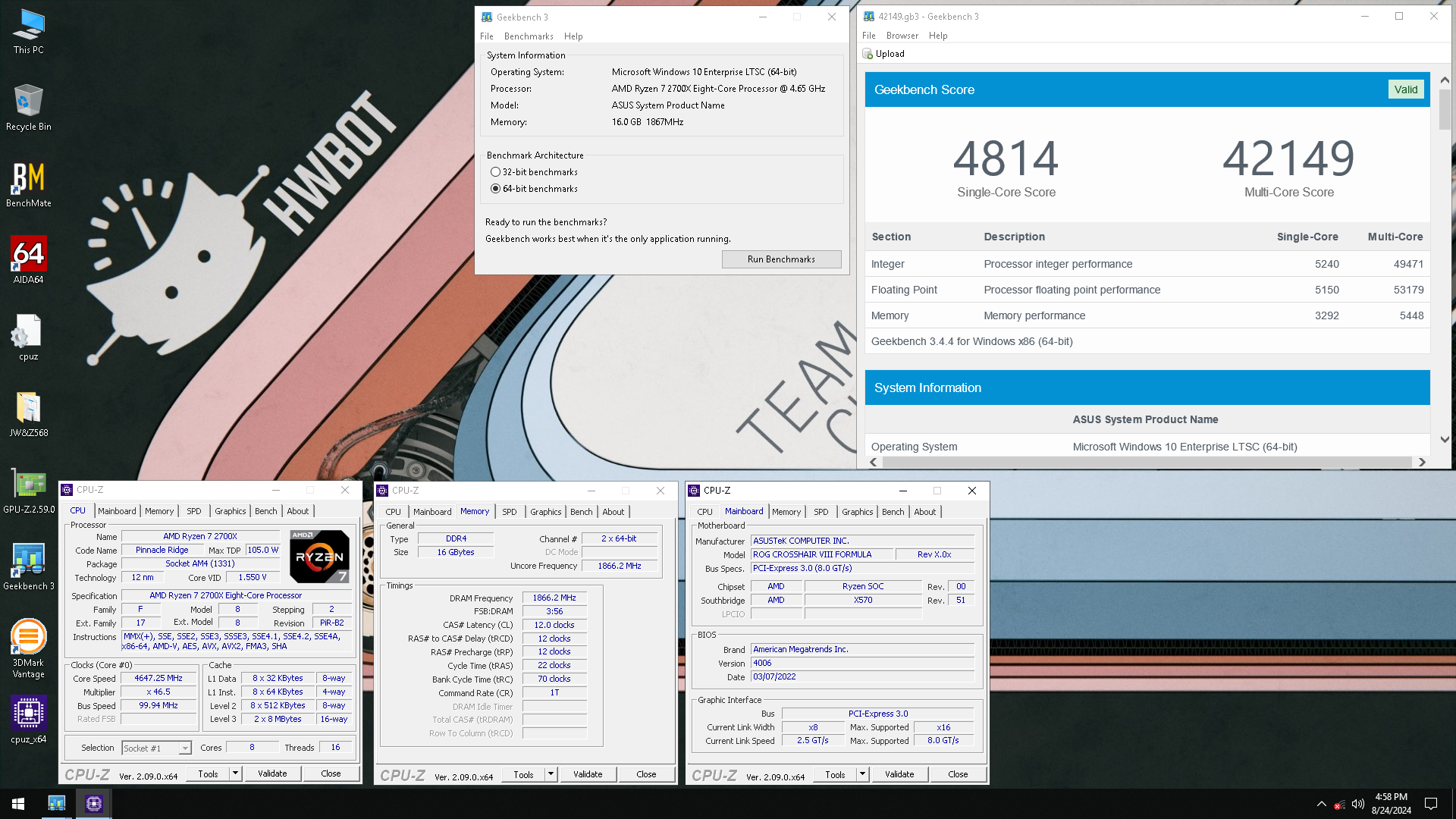Select 32-bit benchmarks radio button
The height and width of the screenshot is (819, 1456).
(x=496, y=172)
